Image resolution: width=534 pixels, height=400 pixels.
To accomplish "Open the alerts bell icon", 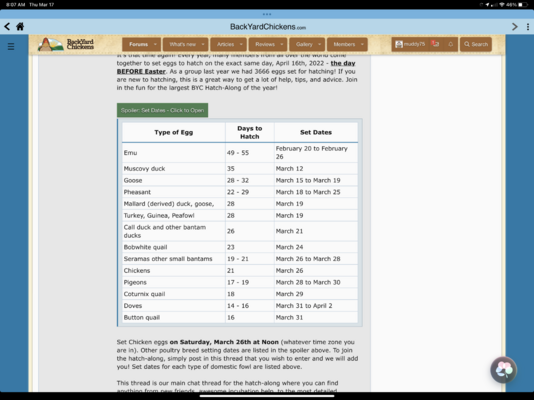I will pos(450,44).
